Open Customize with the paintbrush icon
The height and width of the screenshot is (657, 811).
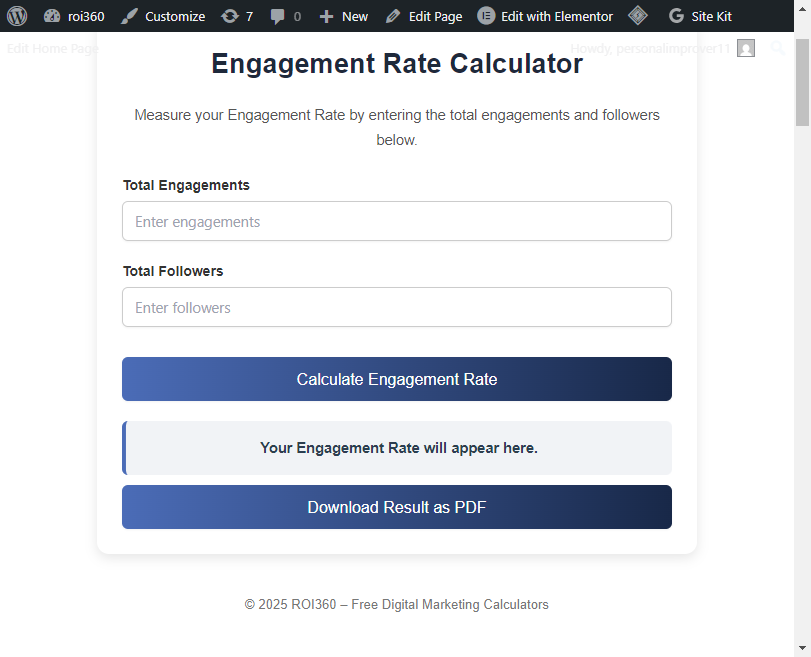click(129, 16)
